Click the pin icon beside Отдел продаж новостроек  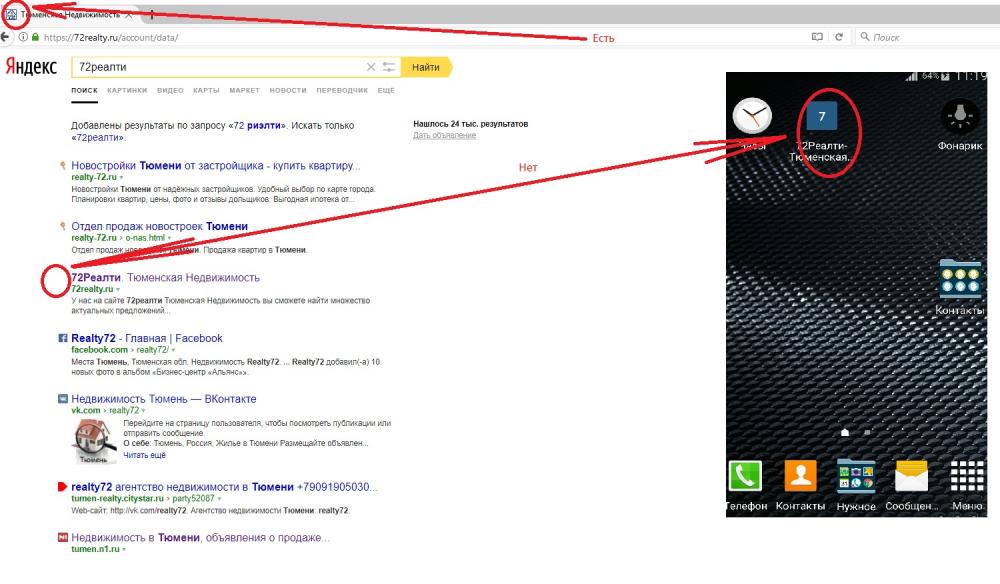[x=62, y=226]
